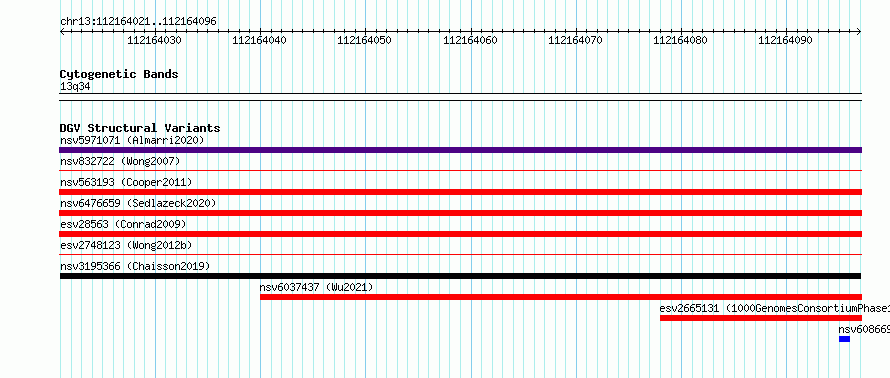
Task: Click the Cytogenetic Bands track title
Action: 119,74
